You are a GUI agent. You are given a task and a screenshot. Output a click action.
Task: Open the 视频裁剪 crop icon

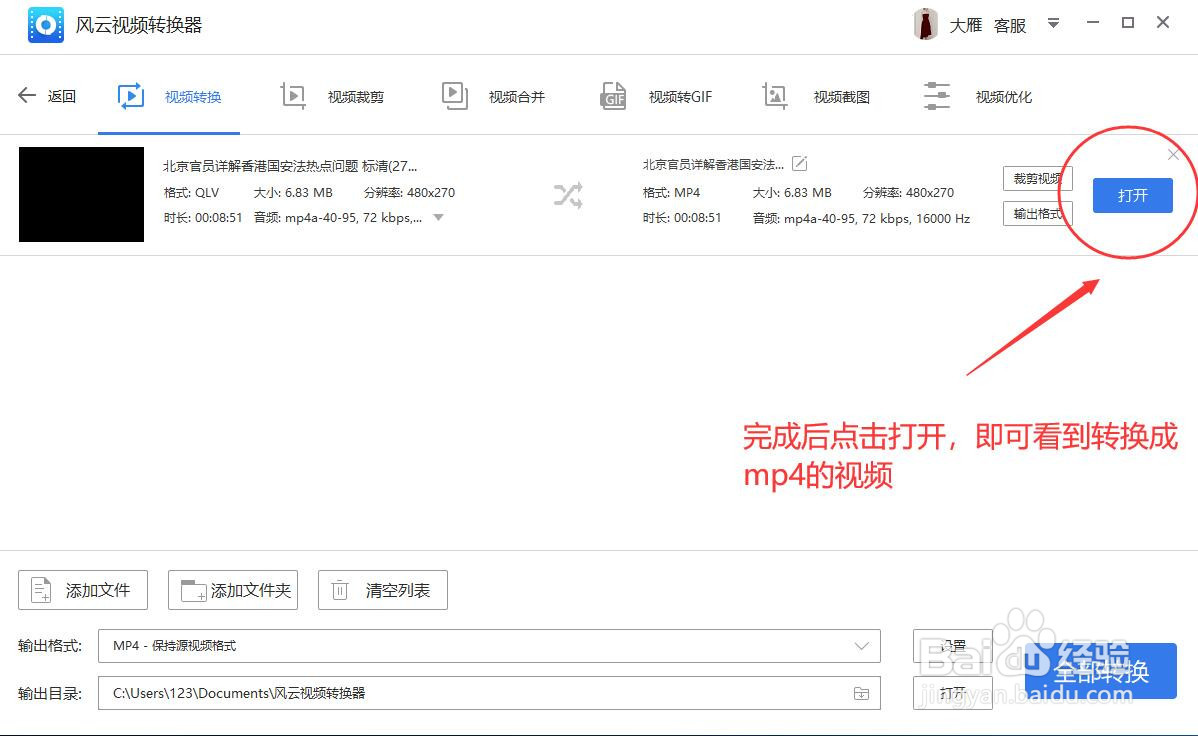click(293, 96)
